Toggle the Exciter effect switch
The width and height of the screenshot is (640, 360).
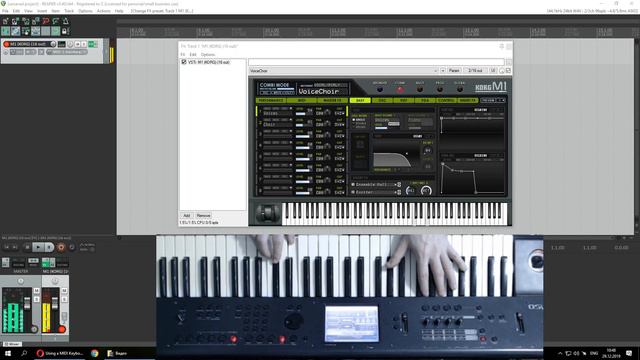click(x=353, y=192)
